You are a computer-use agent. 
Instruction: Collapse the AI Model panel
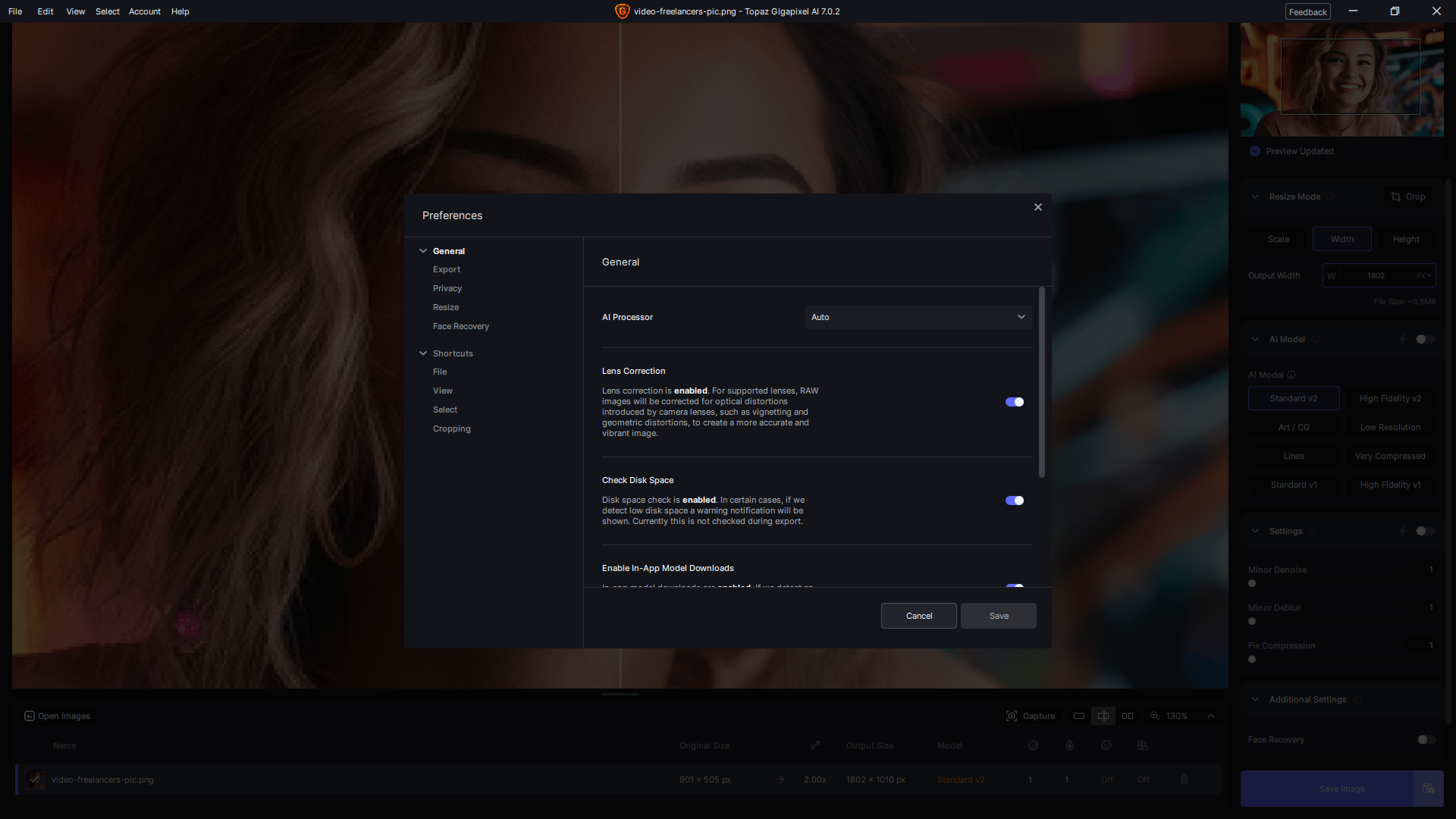[x=1255, y=339]
